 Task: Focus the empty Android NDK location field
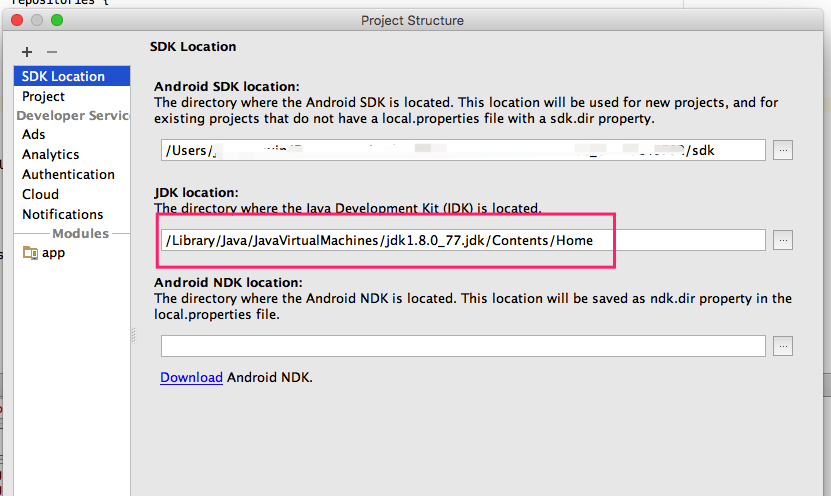coord(463,346)
